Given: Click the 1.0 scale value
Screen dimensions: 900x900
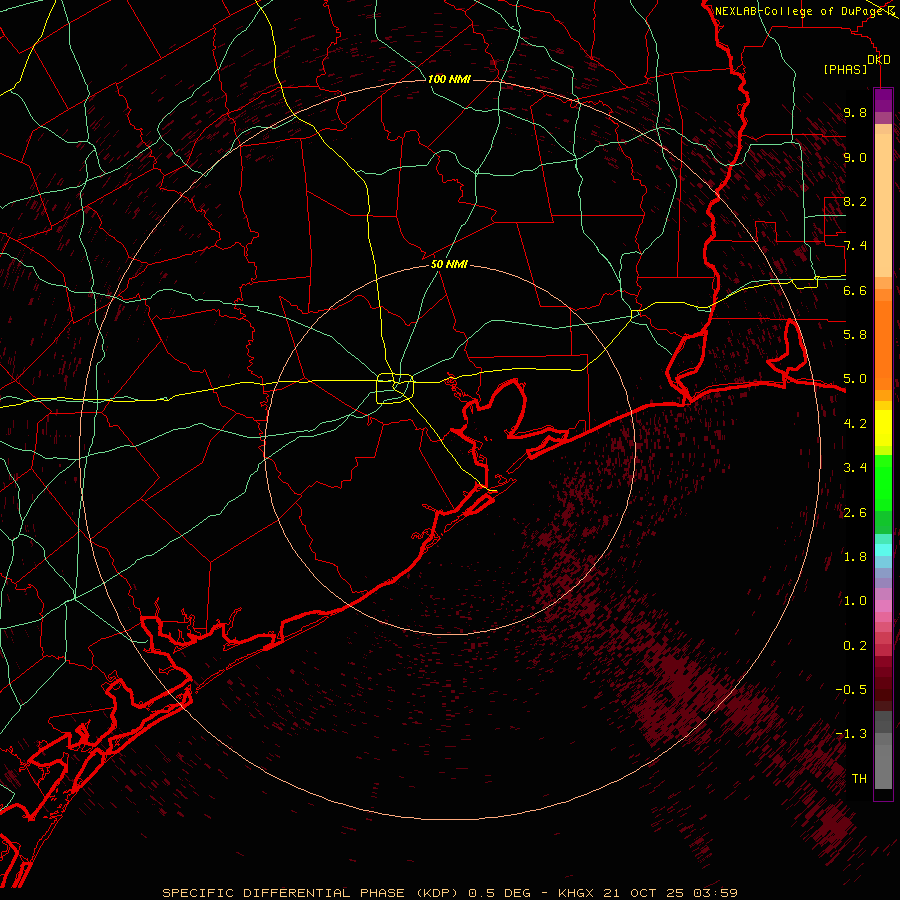Looking at the screenshot, I should [x=855, y=601].
